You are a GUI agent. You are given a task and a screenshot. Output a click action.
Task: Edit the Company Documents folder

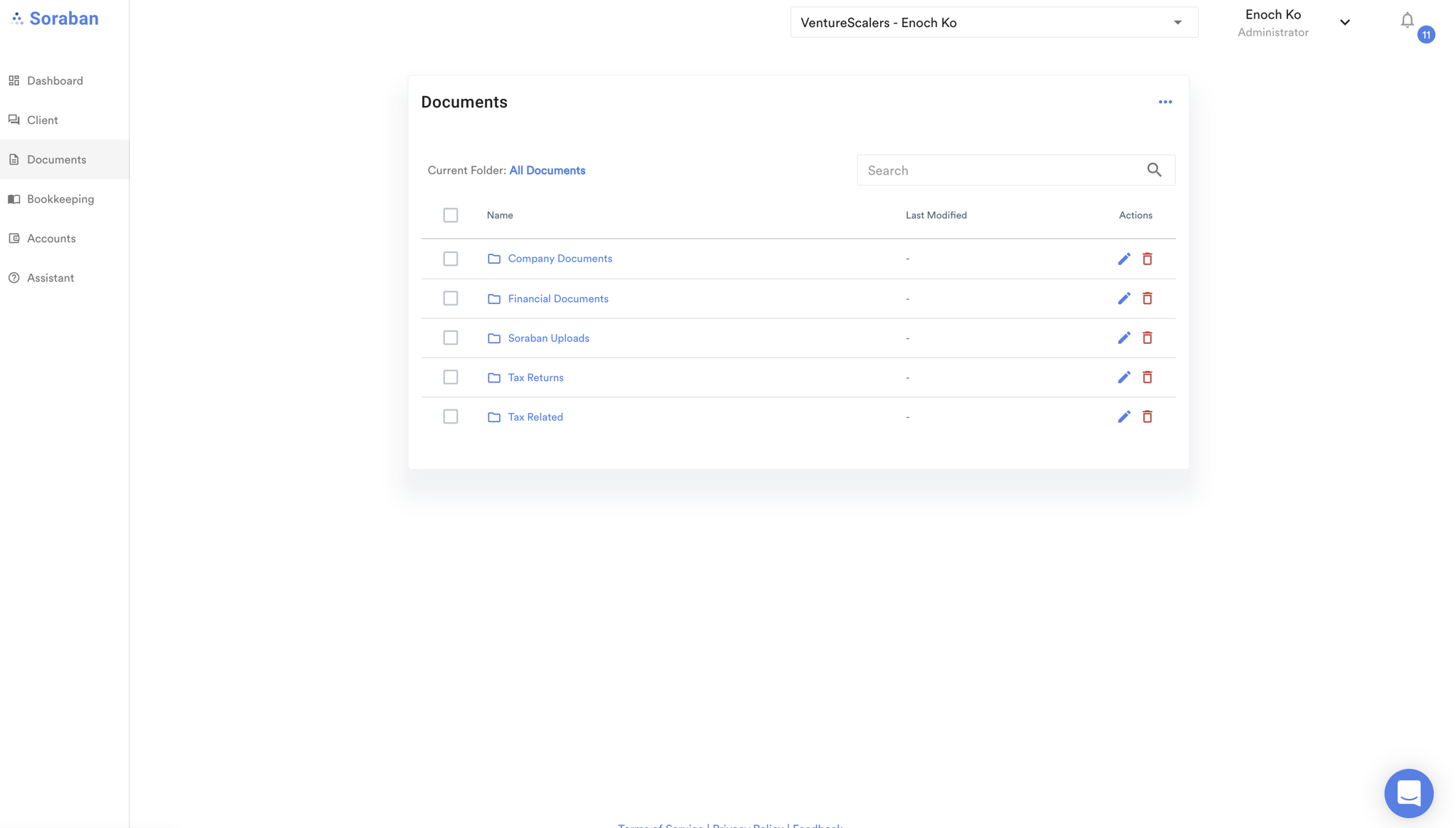click(1124, 259)
